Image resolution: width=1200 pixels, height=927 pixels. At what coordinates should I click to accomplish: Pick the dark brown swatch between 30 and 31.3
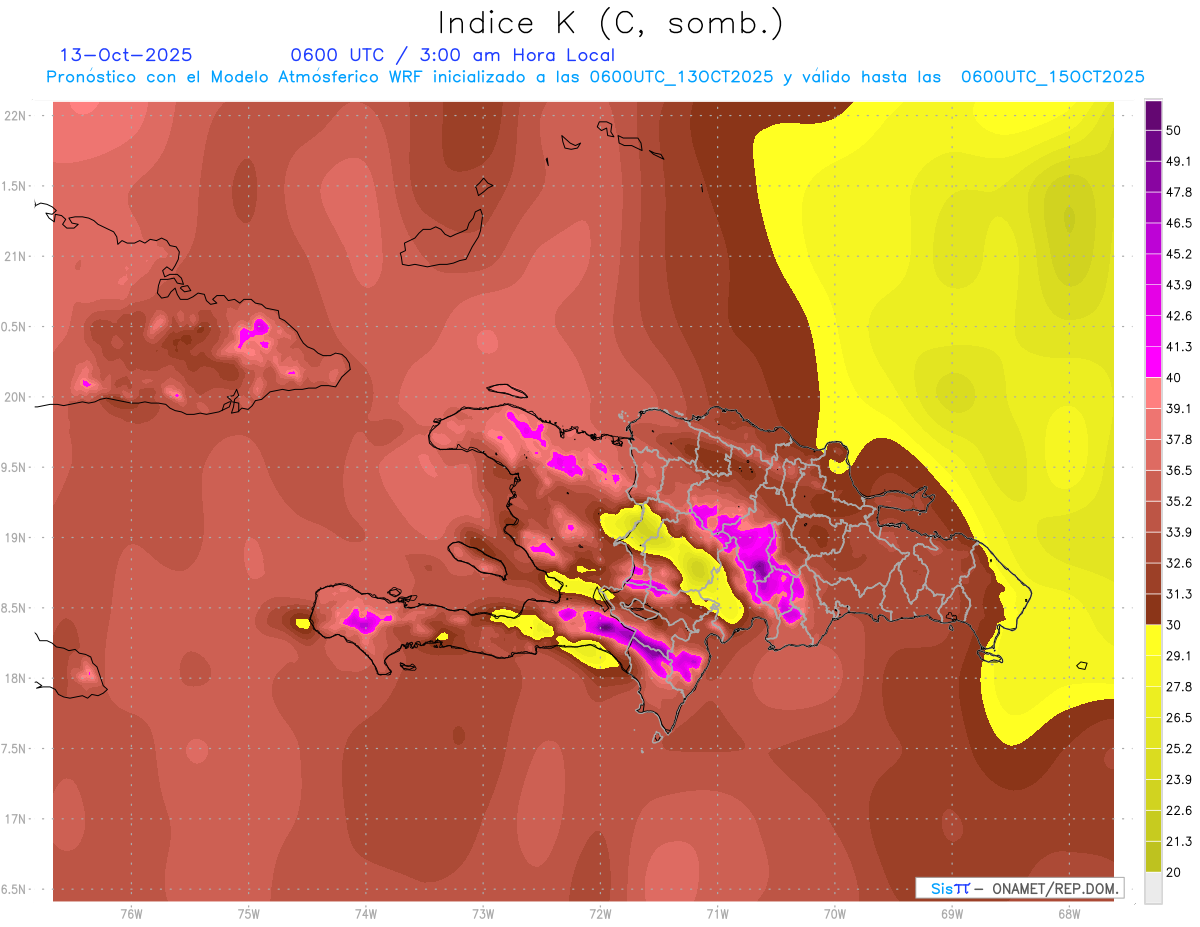(1153, 609)
